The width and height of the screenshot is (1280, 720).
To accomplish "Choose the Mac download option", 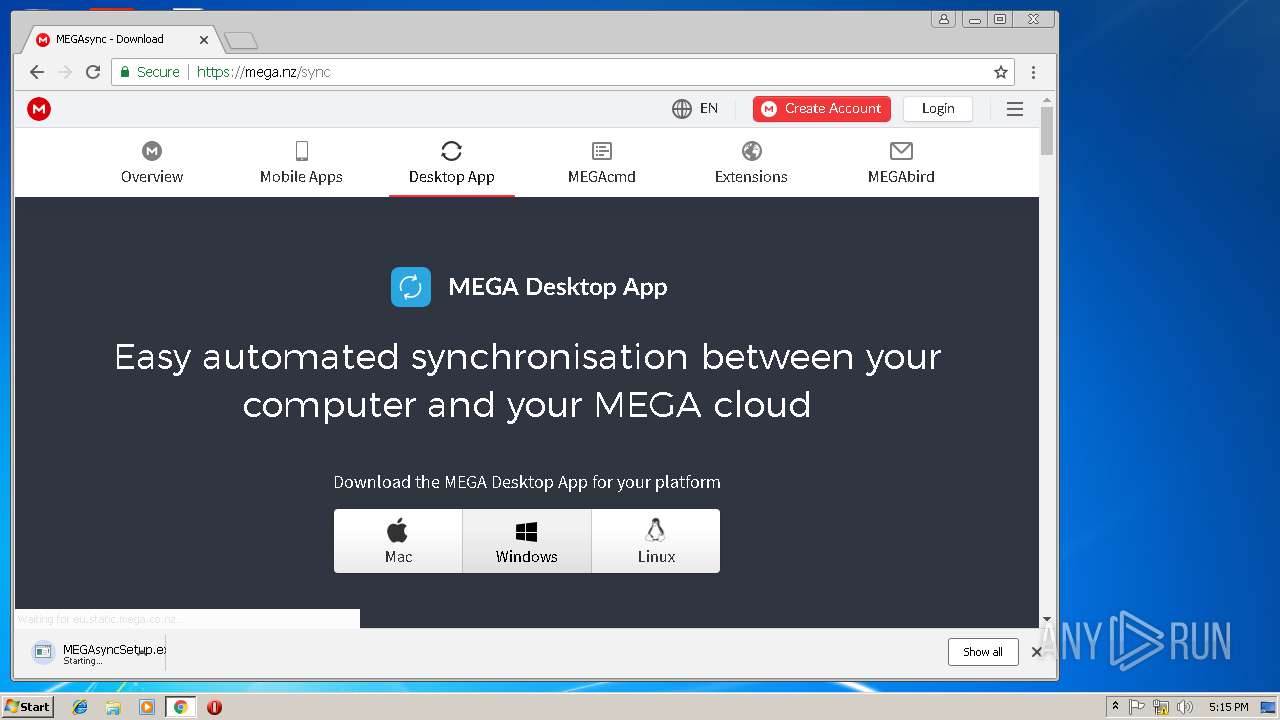I will coord(398,541).
